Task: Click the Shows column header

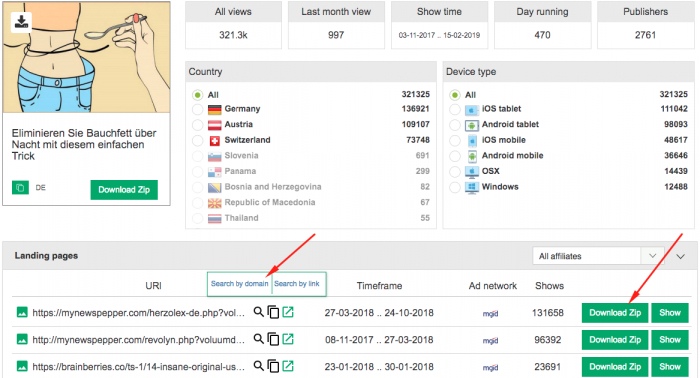Action: 550,286
